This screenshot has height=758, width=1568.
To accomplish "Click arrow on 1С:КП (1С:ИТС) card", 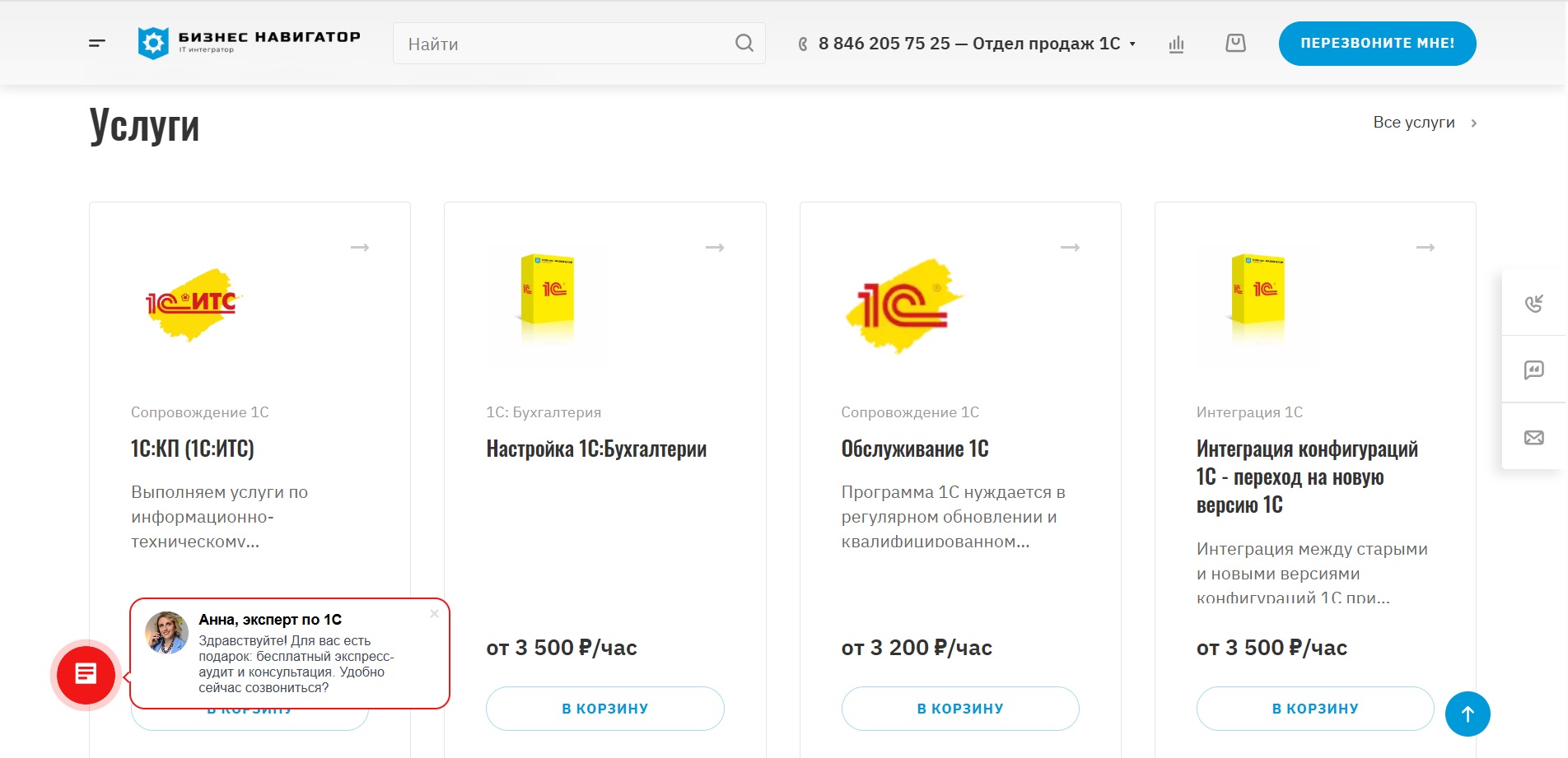I will coord(360,247).
